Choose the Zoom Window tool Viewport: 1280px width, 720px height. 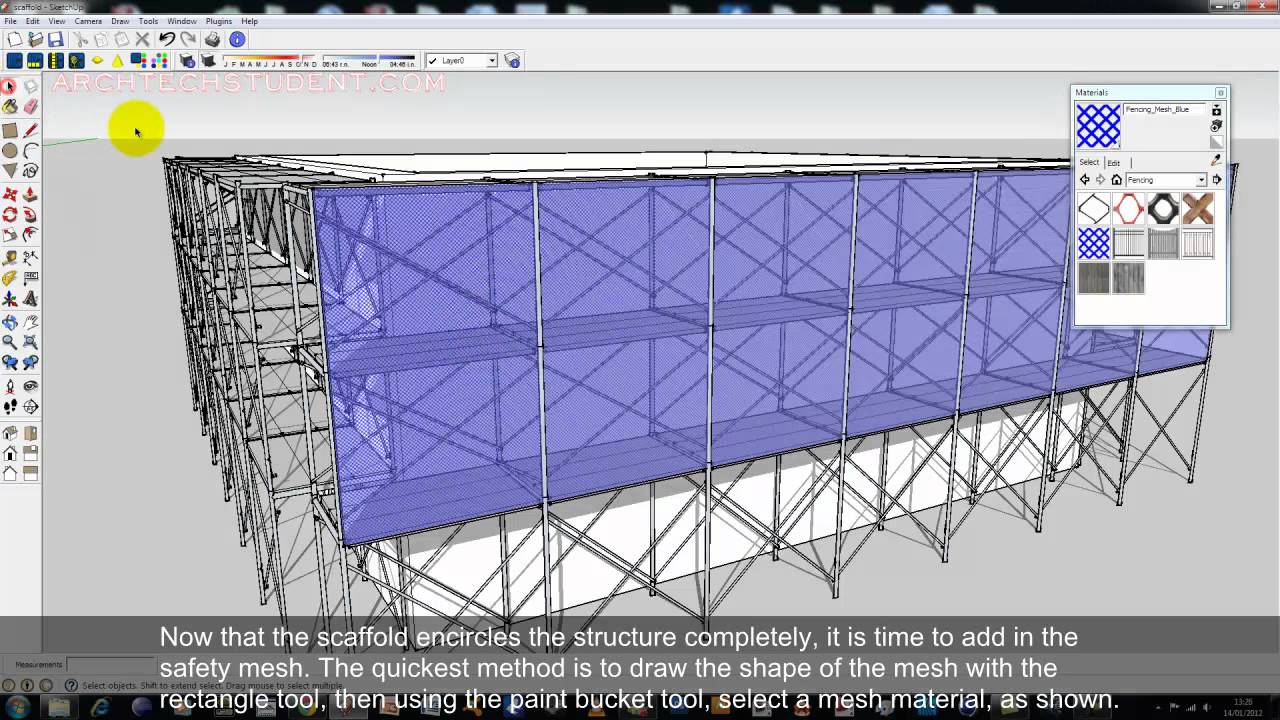coord(31,342)
